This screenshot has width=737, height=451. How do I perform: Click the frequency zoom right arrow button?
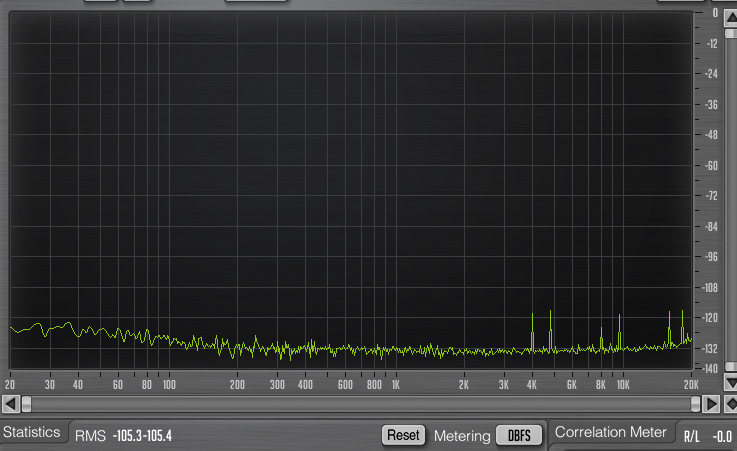click(x=711, y=404)
